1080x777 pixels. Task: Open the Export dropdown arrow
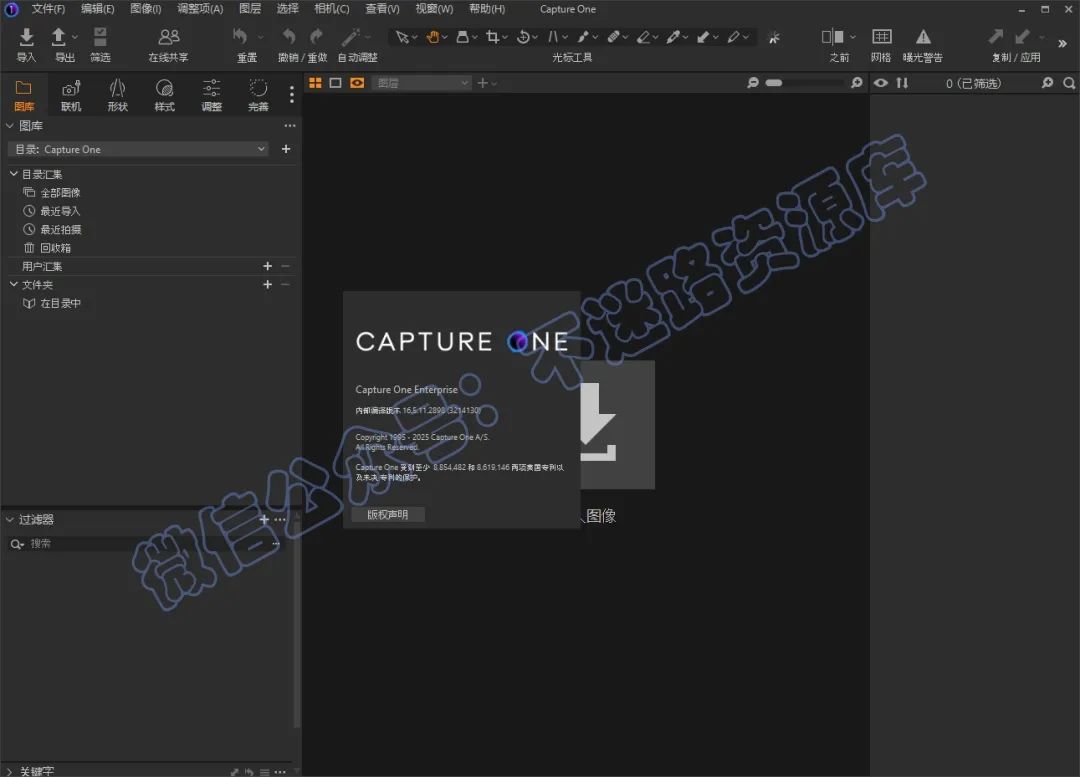pyautogui.click(x=74, y=37)
